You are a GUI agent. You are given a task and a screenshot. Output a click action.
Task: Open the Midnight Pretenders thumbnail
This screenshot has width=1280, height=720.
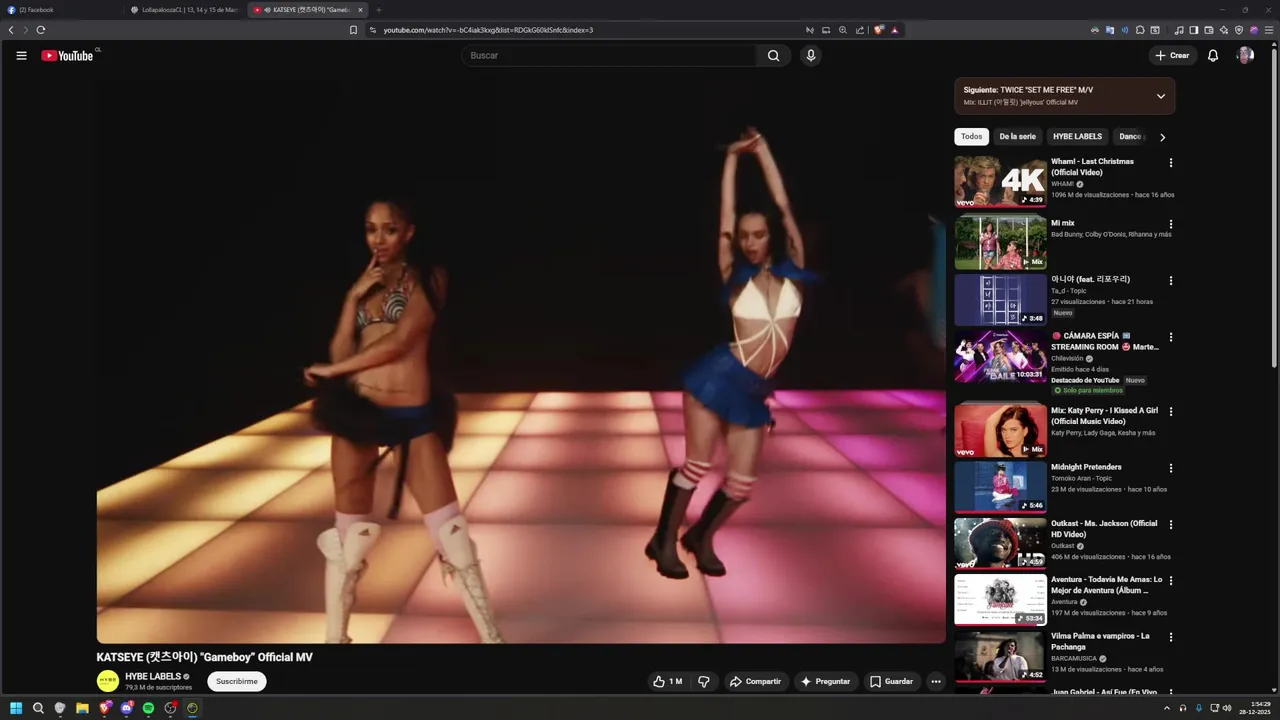click(1000, 486)
